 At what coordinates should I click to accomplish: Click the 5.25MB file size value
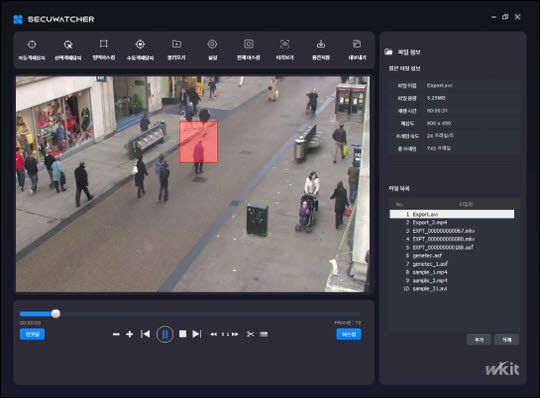[x=436, y=98]
